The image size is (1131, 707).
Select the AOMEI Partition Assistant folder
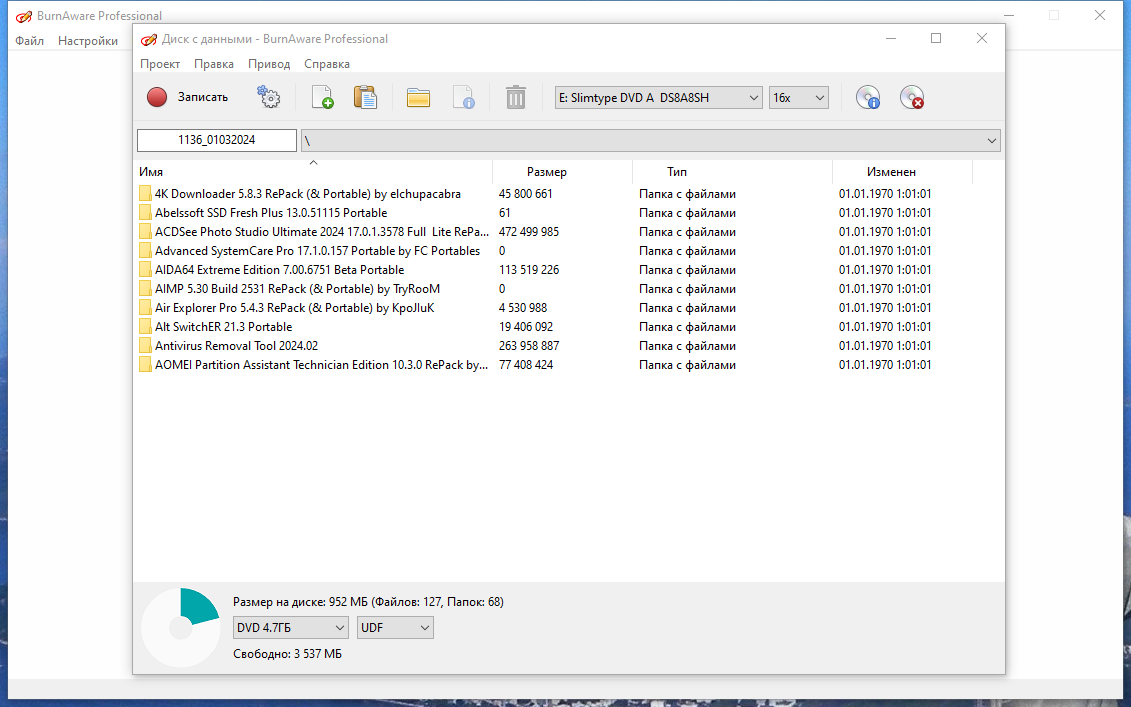pyautogui.click(x=322, y=364)
